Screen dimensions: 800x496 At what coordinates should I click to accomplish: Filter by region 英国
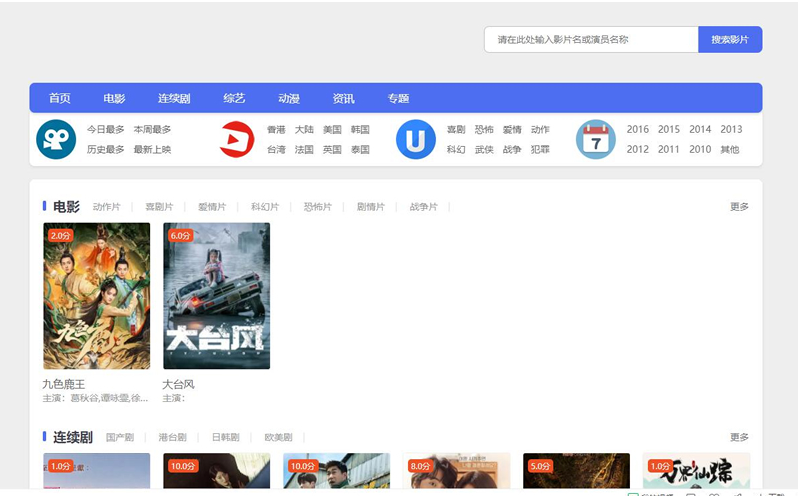[x=332, y=150]
